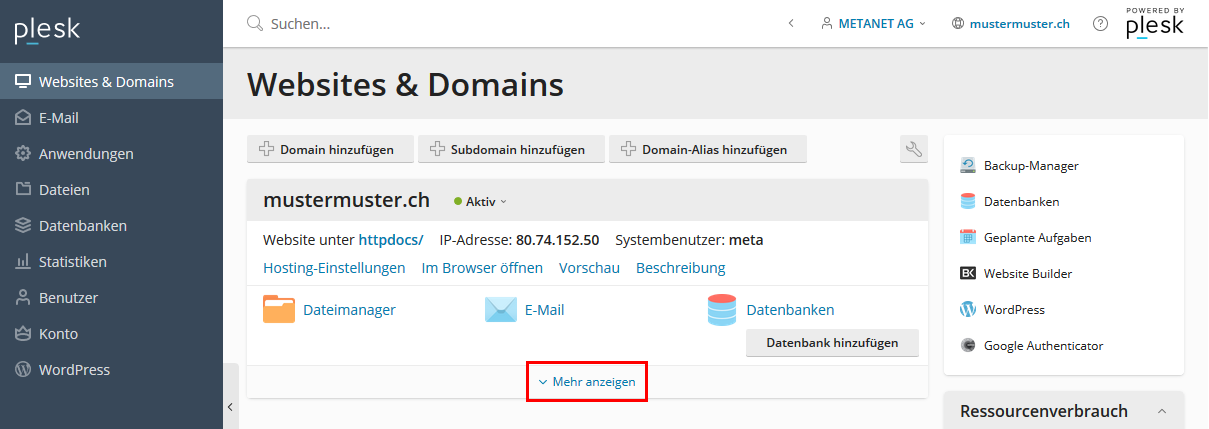Click the Plesk logo in sidebar
This screenshot has height=429, width=1209.
47,30
